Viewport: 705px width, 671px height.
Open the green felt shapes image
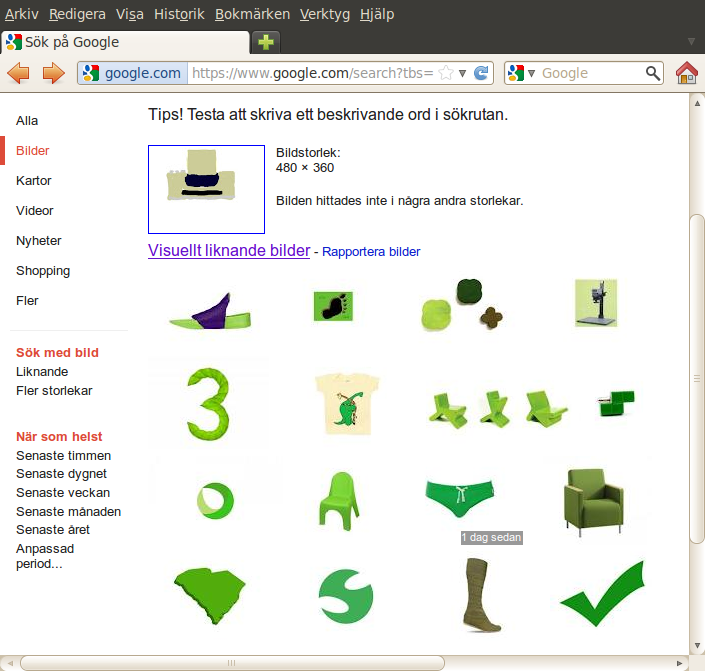point(462,304)
